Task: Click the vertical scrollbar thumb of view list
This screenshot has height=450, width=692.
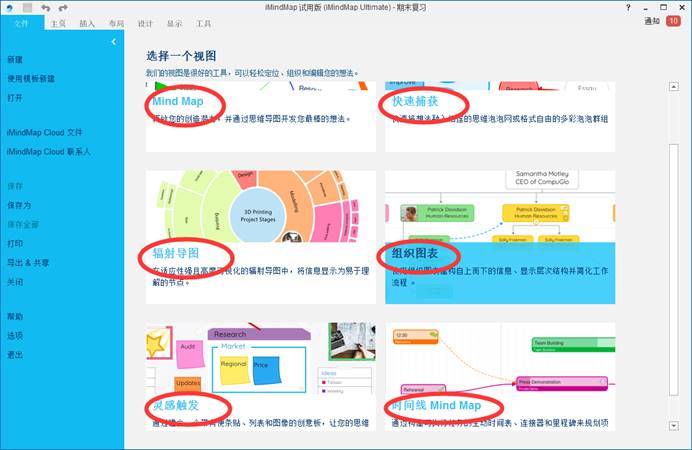Action: point(673,270)
